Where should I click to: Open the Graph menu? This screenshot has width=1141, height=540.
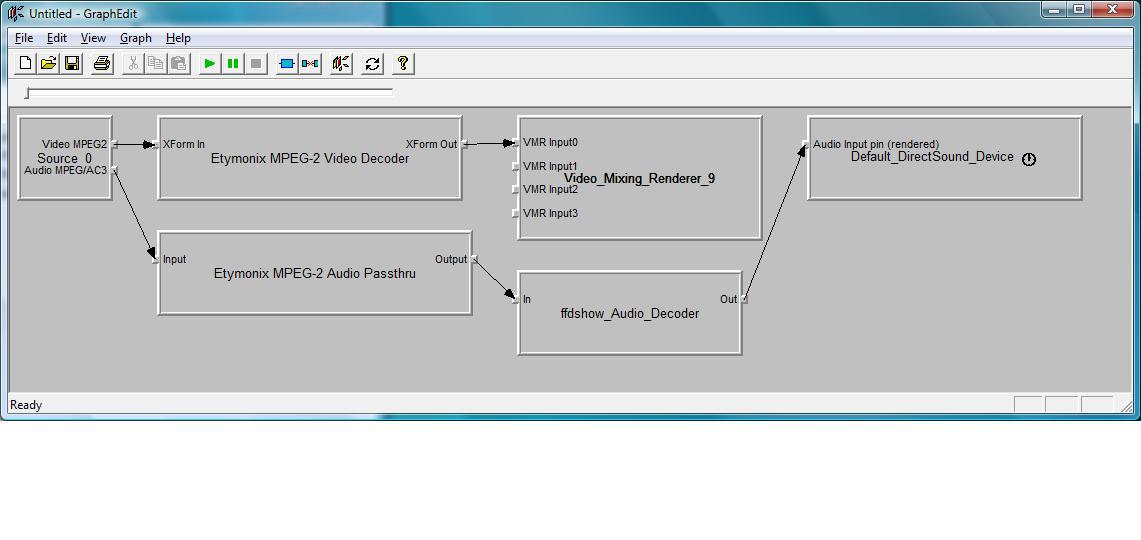[x=136, y=38]
